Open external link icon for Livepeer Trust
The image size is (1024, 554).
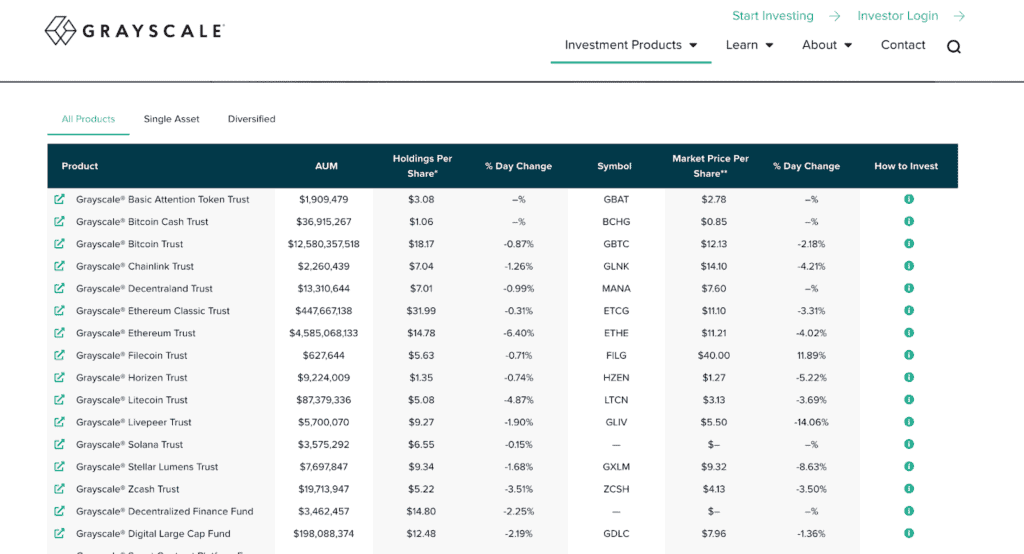click(x=59, y=422)
